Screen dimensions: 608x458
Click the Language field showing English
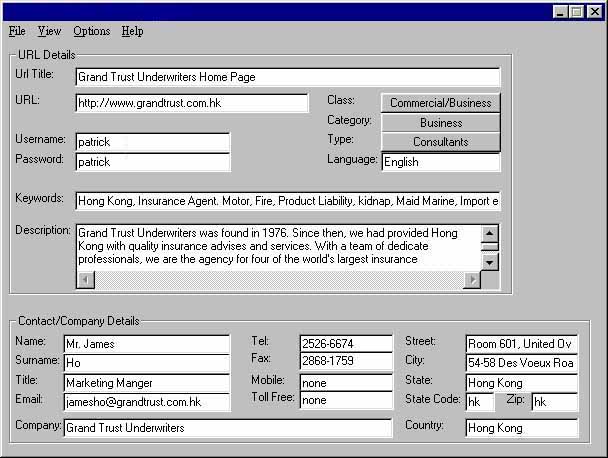pos(441,162)
